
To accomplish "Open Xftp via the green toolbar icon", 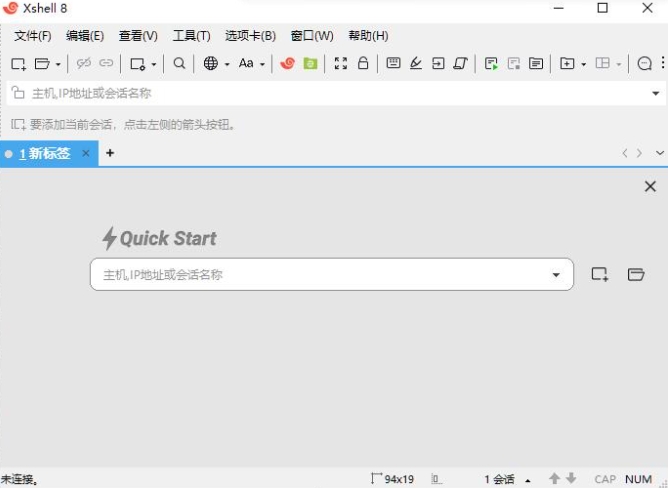I will coord(310,64).
